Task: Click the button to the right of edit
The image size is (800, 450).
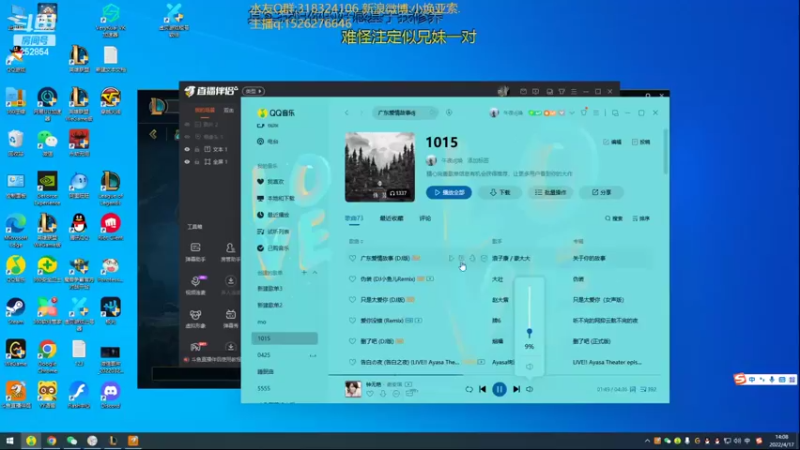Action: tap(641, 142)
